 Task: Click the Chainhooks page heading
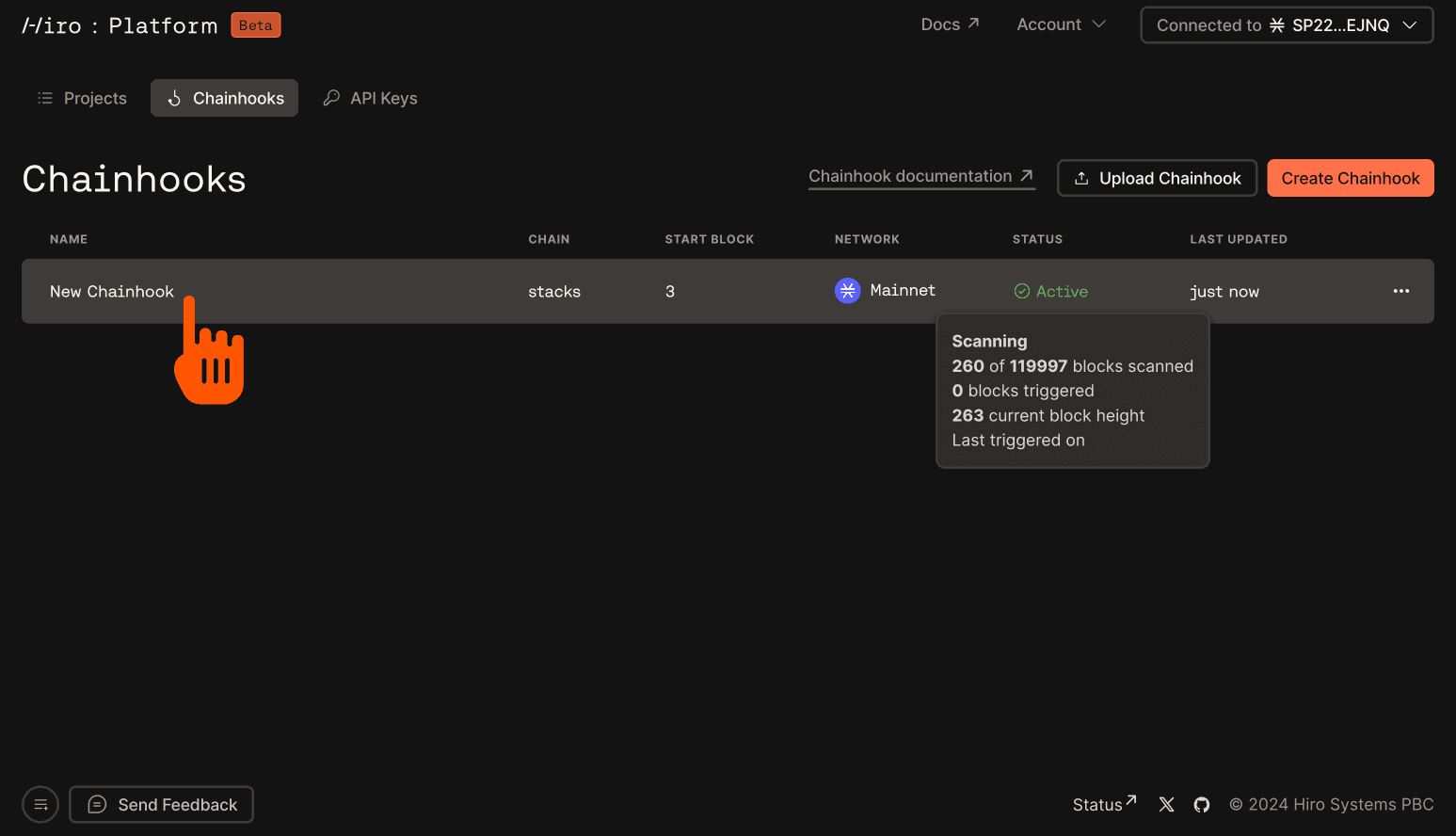click(x=135, y=179)
